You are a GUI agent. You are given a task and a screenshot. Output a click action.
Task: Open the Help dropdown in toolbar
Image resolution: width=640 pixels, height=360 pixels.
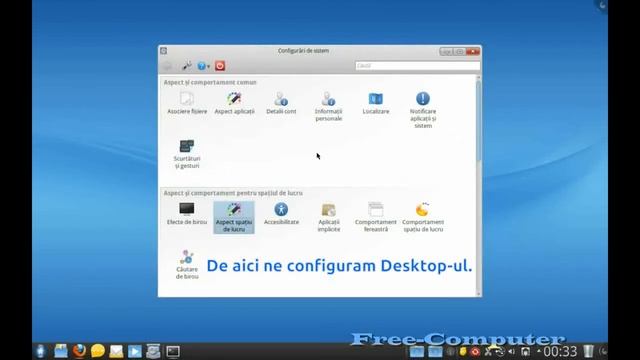(x=203, y=66)
